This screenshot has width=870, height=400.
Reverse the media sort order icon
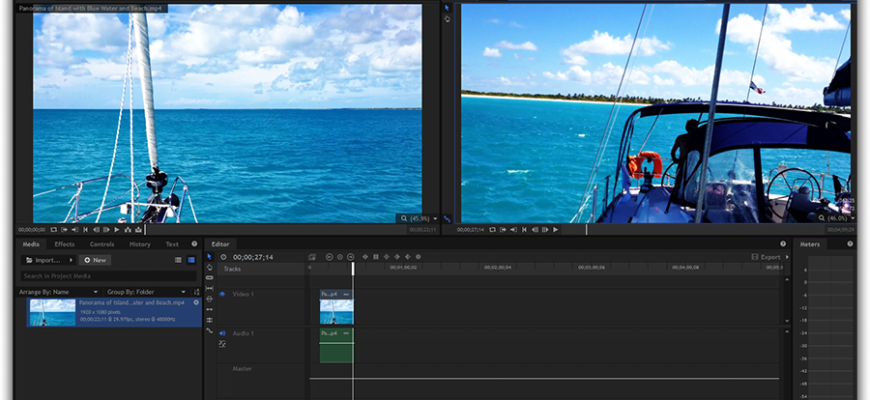pyautogui.click(x=196, y=292)
